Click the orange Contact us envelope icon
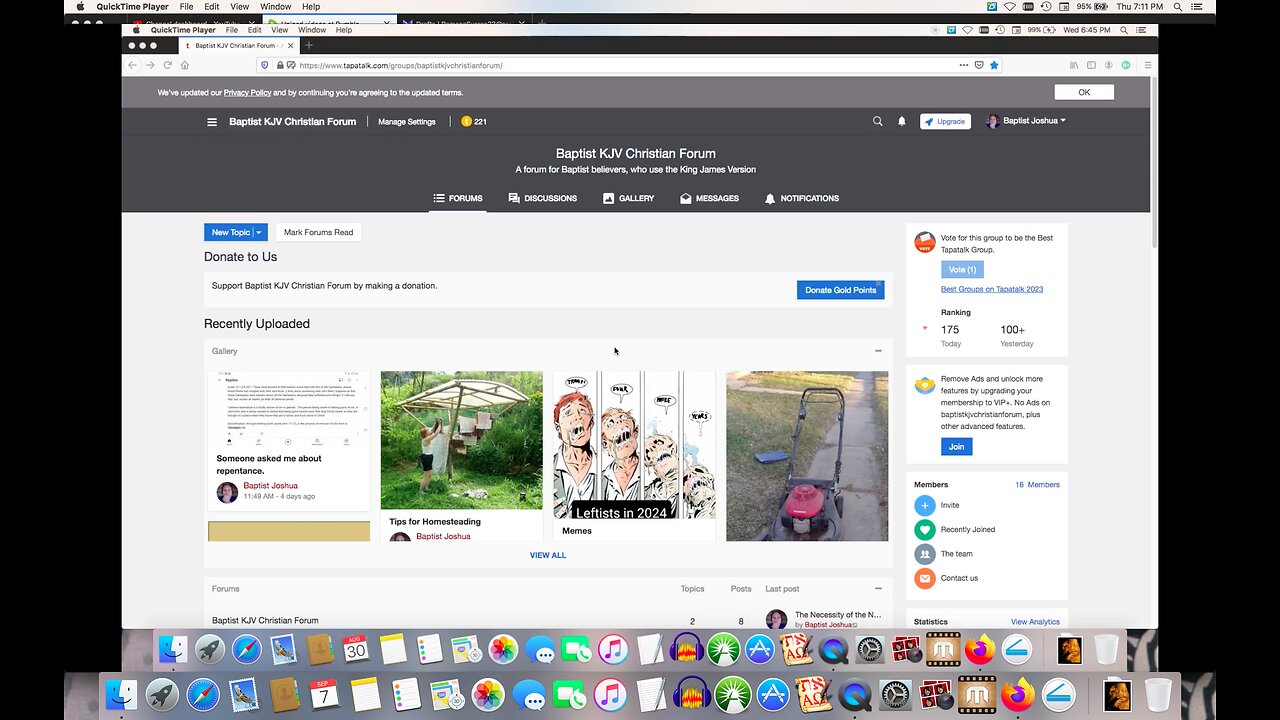Viewport: 1280px width, 720px height. click(925, 578)
